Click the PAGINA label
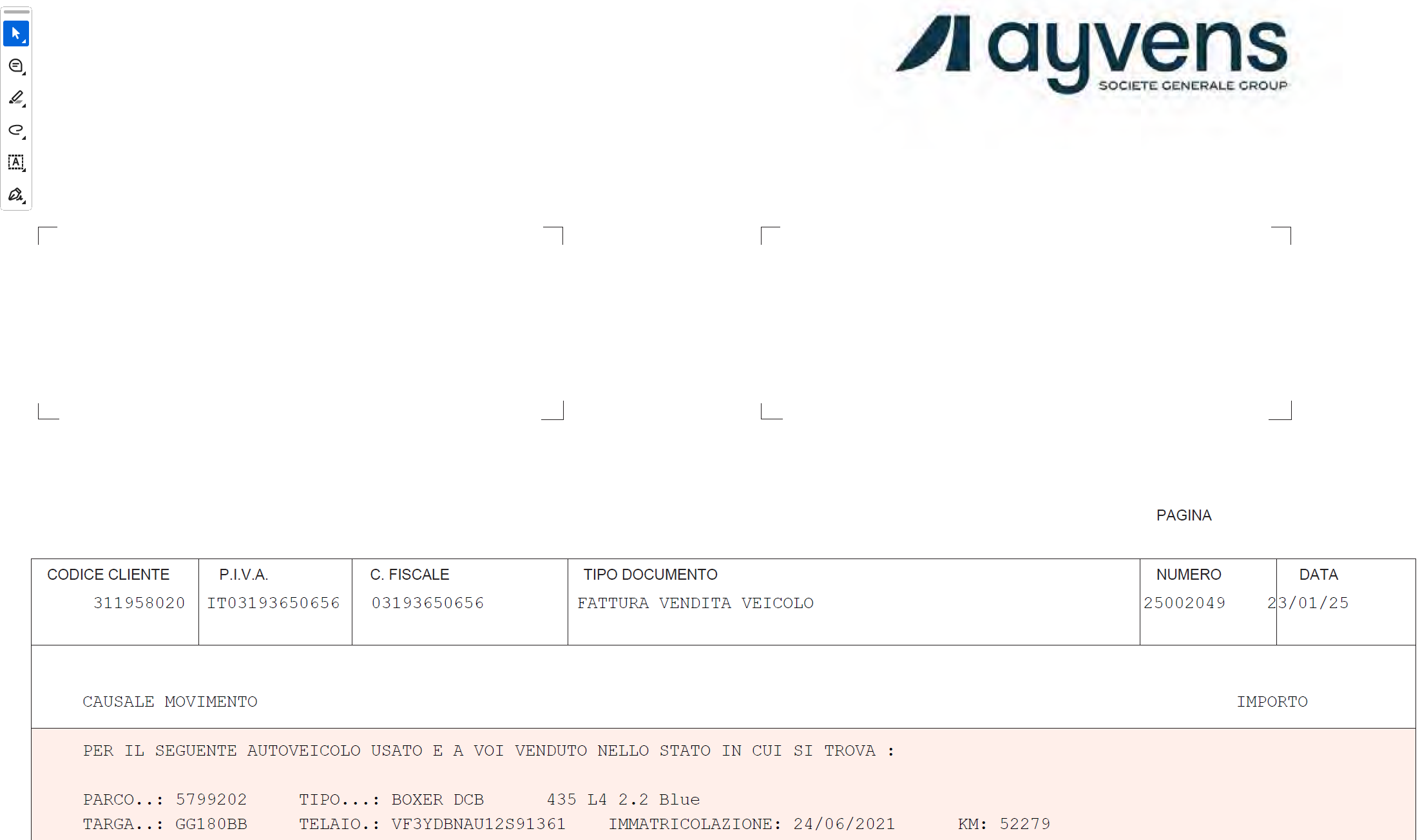 1184,515
